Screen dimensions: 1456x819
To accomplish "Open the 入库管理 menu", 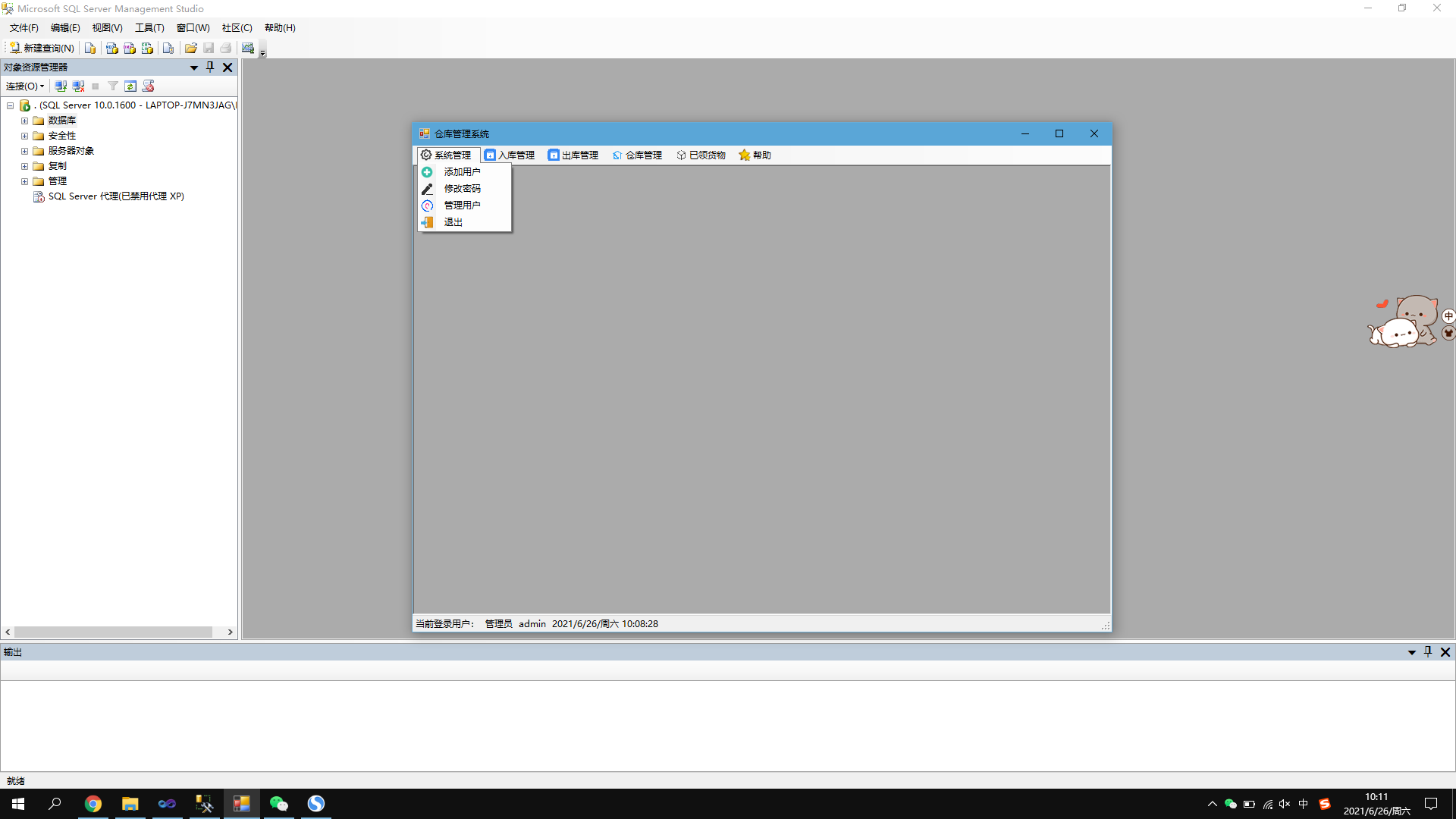I will [x=516, y=155].
